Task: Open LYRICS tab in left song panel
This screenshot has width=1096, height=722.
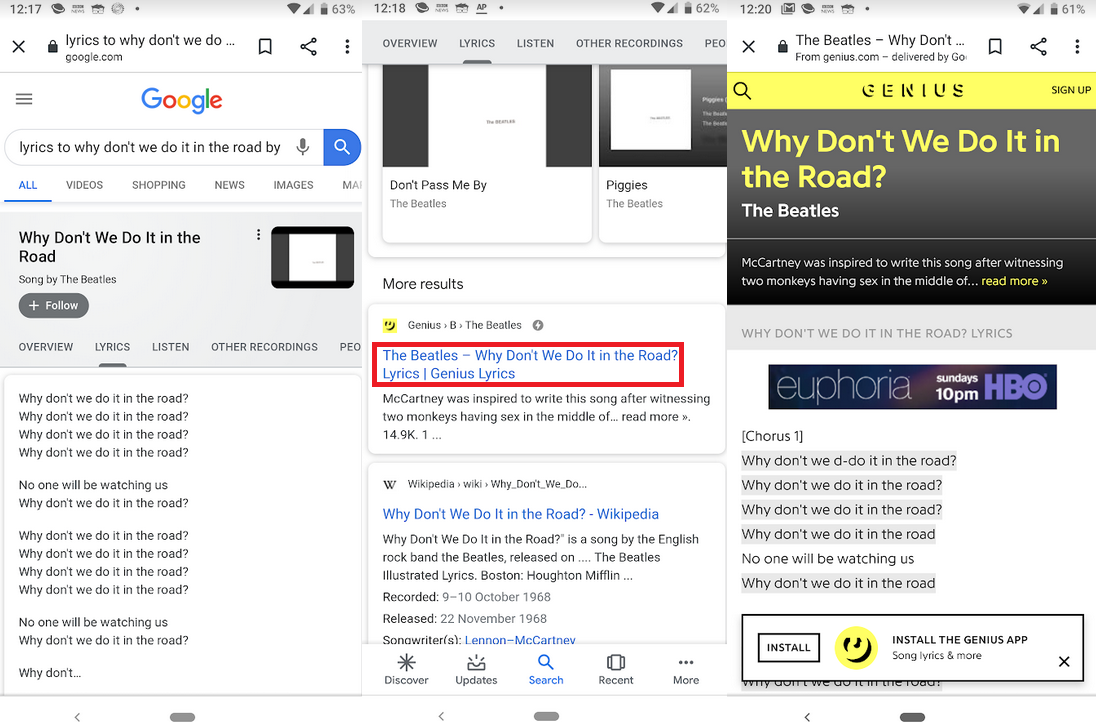Action: click(x=113, y=347)
